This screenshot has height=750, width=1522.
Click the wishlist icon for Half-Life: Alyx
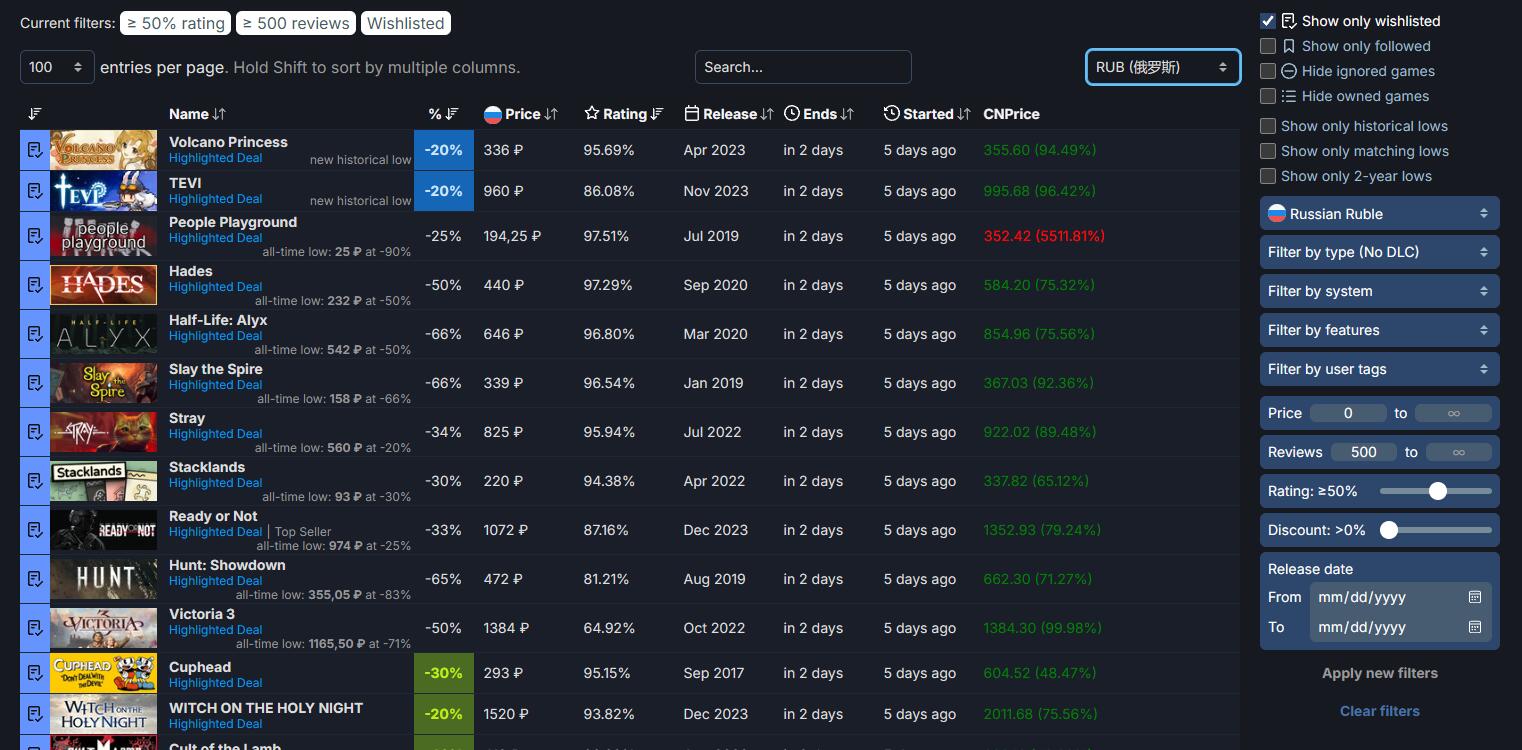click(x=35, y=334)
